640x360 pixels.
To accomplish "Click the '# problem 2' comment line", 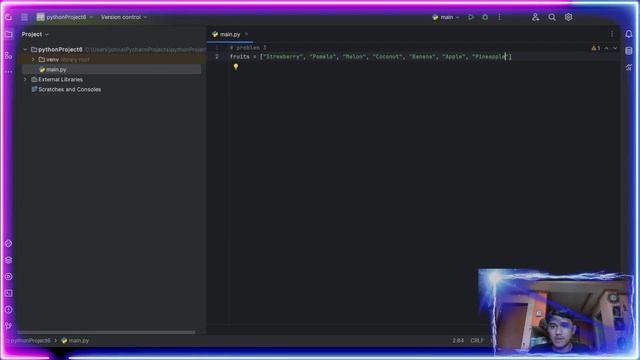I will 248,48.
